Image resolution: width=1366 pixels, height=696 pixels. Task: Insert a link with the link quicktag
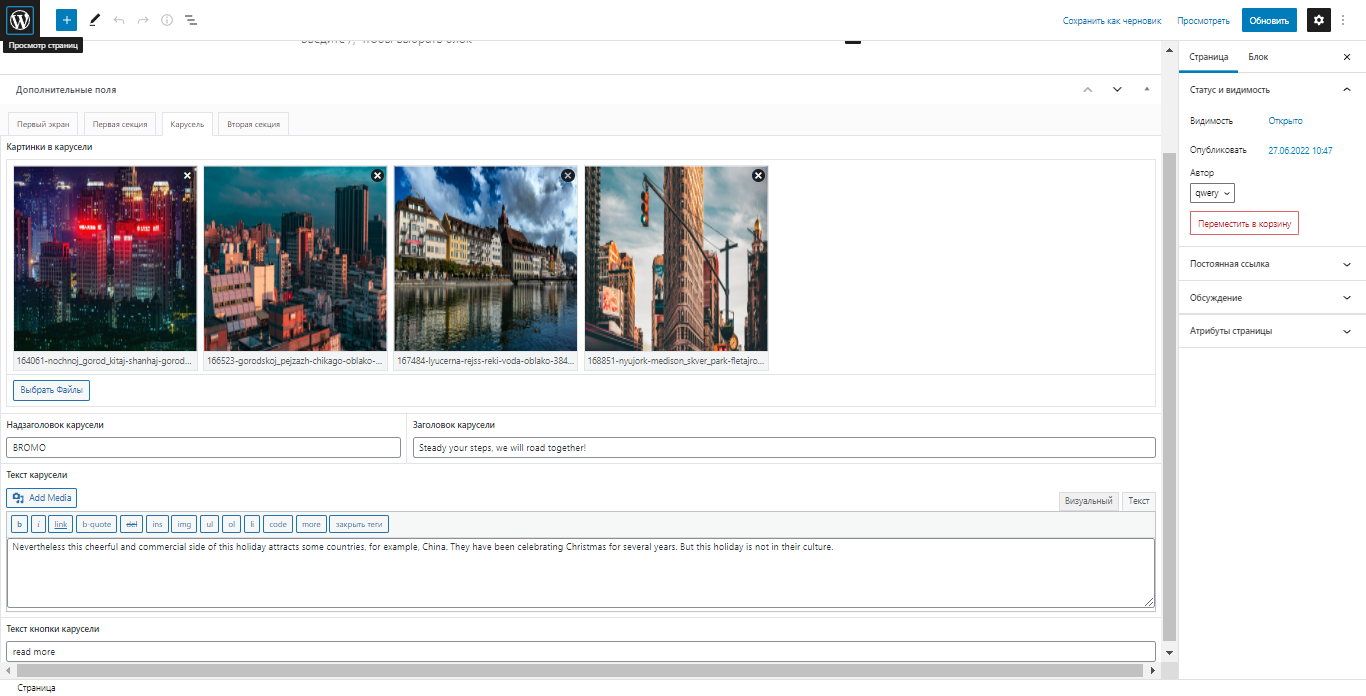61,524
